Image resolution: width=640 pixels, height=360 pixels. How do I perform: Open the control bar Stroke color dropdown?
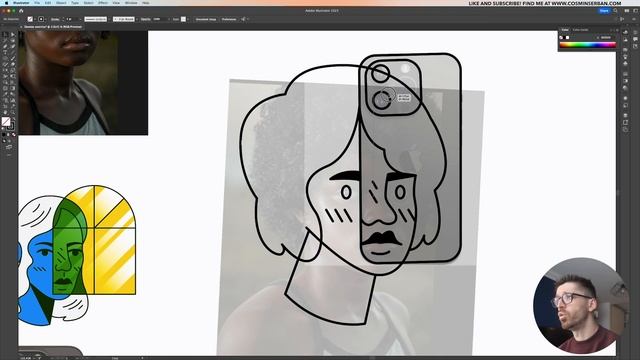coord(46,19)
